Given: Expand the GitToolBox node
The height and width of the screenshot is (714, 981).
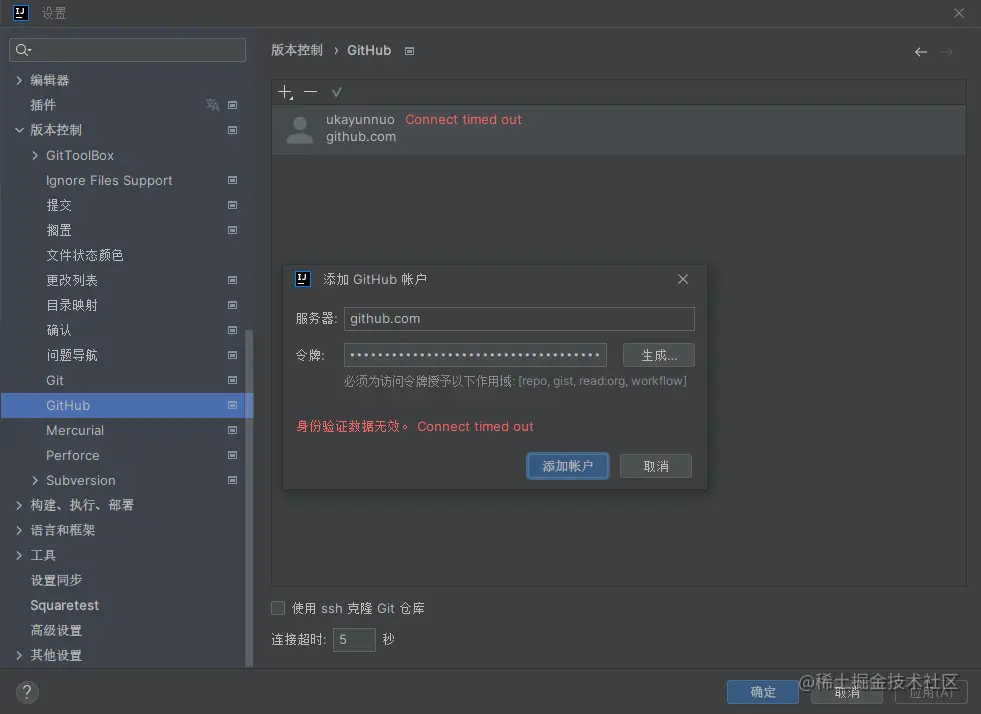Looking at the screenshot, I should click(x=35, y=155).
